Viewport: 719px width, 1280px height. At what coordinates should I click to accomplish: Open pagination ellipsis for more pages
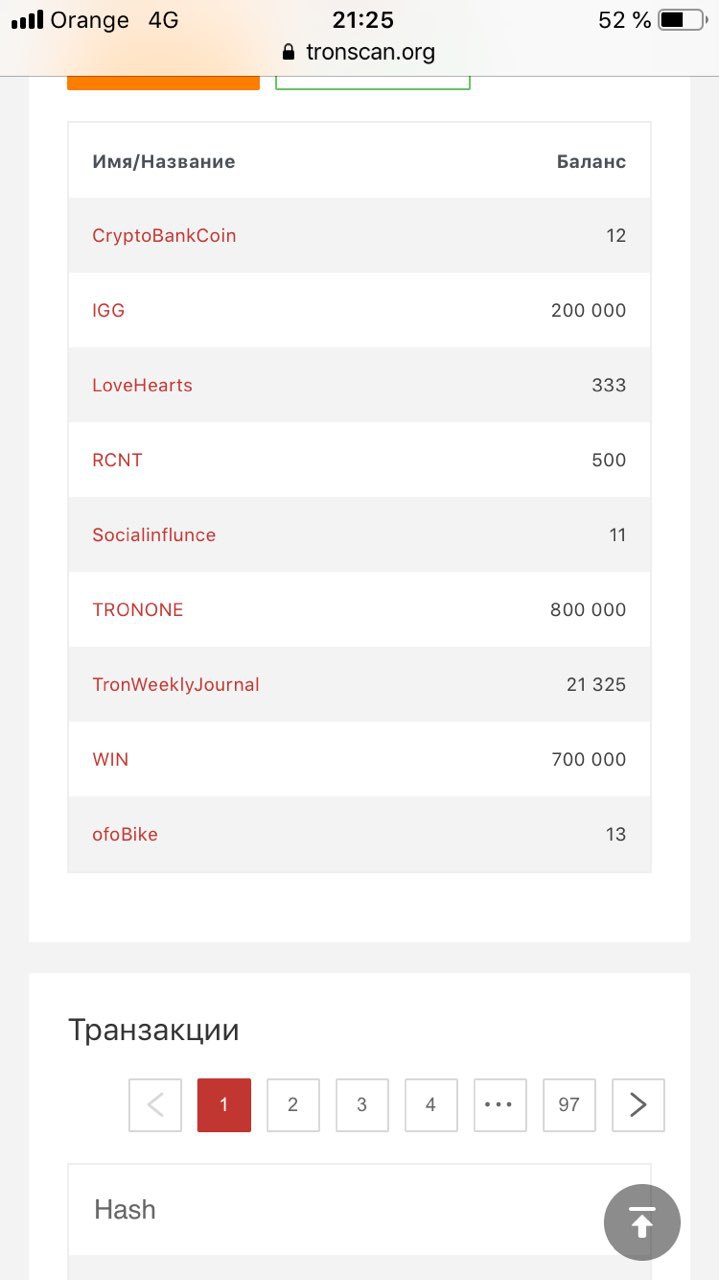(x=500, y=1105)
